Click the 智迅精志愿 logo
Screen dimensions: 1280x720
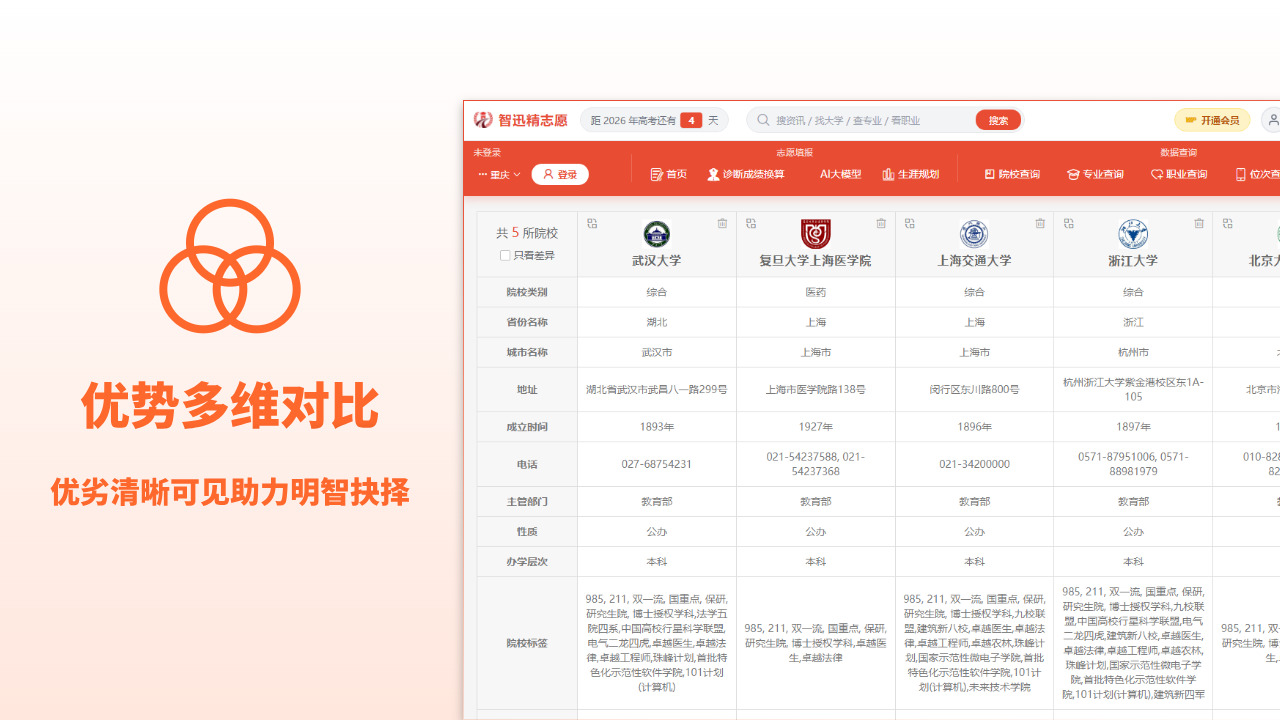[521, 120]
